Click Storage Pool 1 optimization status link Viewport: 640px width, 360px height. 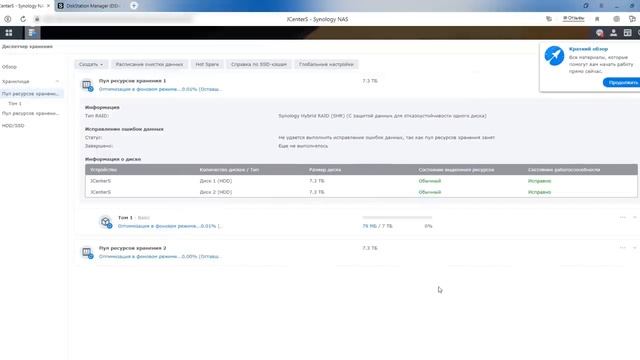(x=160, y=89)
